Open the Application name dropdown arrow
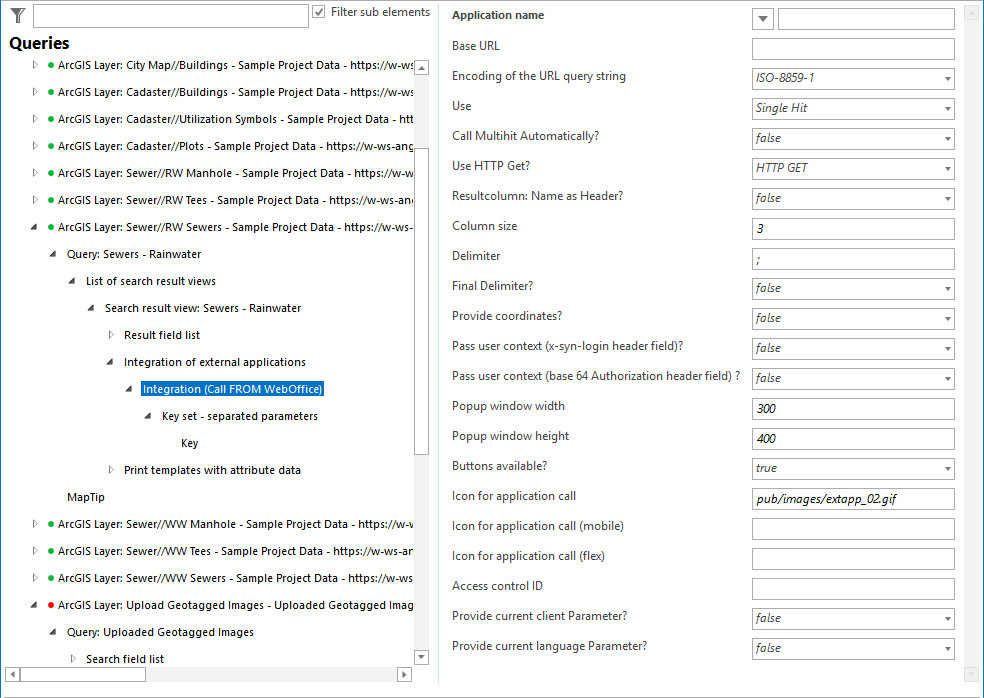This screenshot has height=698, width=984. click(763, 18)
